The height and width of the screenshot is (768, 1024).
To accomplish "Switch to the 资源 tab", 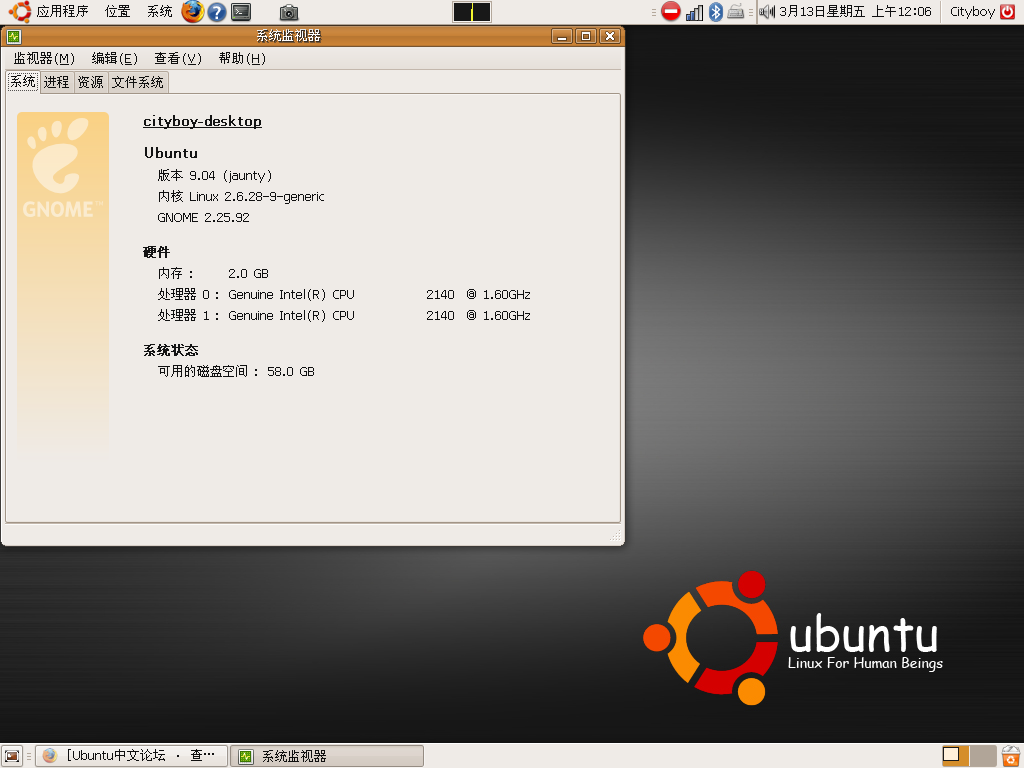I will 91,82.
